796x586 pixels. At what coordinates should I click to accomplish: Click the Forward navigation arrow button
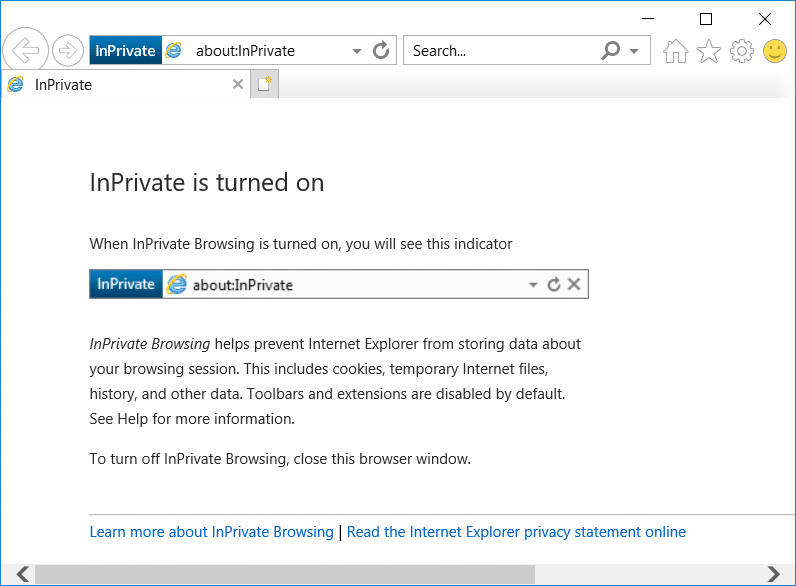[x=68, y=50]
